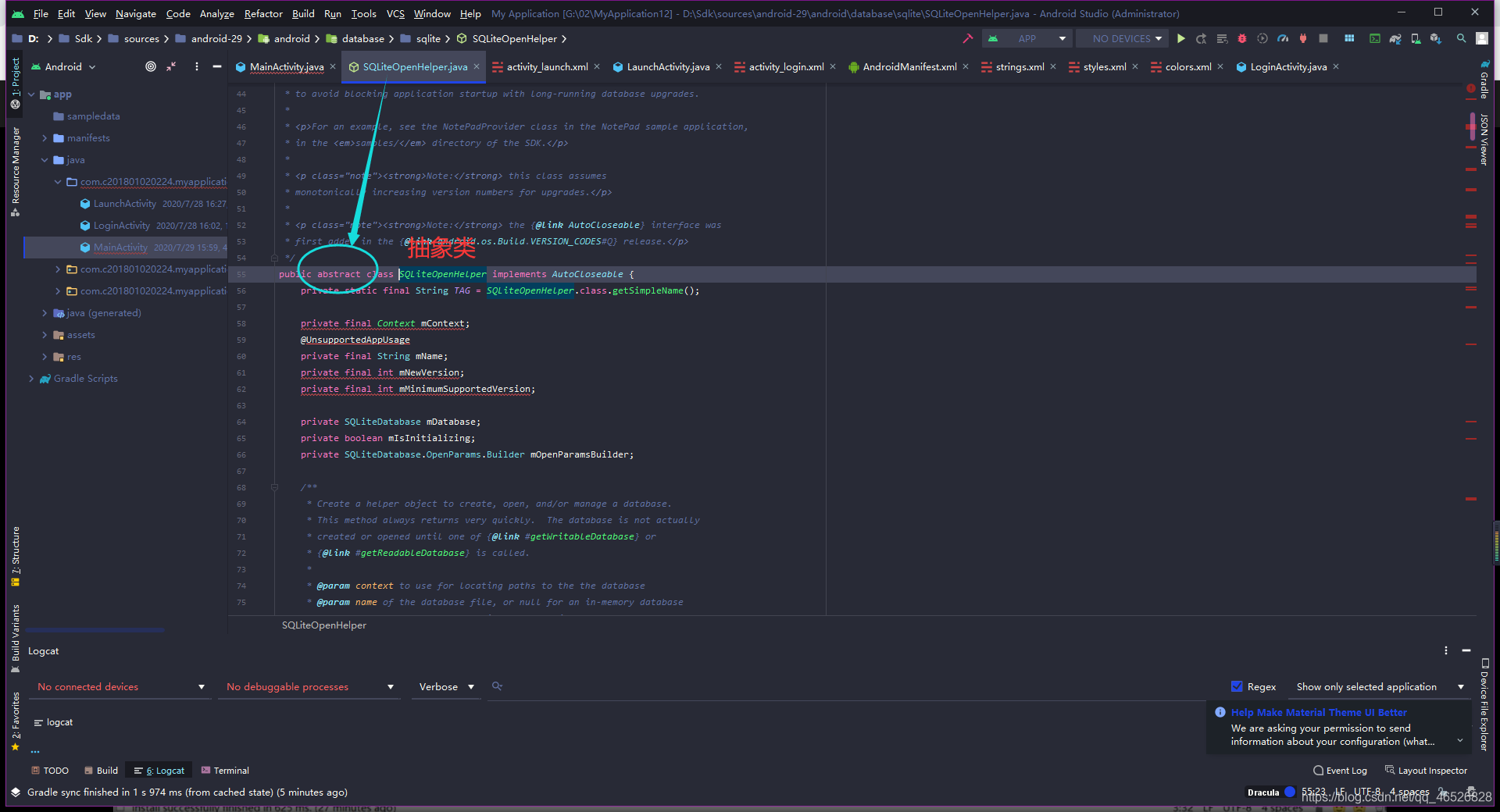Screen dimensions: 1500x812
Task: Click the run coverage icon in toolbar
Action: (x=1262, y=38)
